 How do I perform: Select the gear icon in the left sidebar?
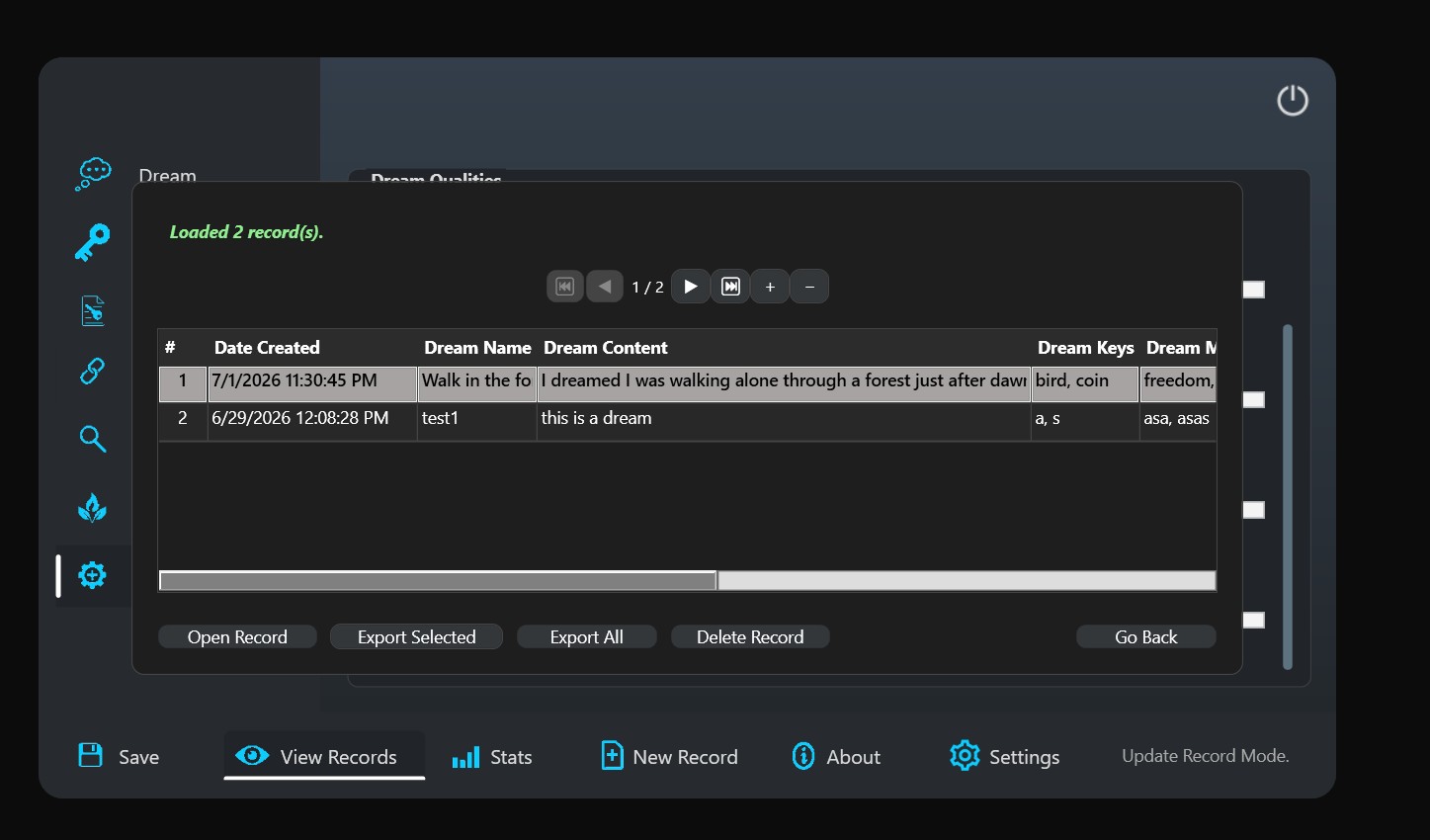tap(92, 575)
